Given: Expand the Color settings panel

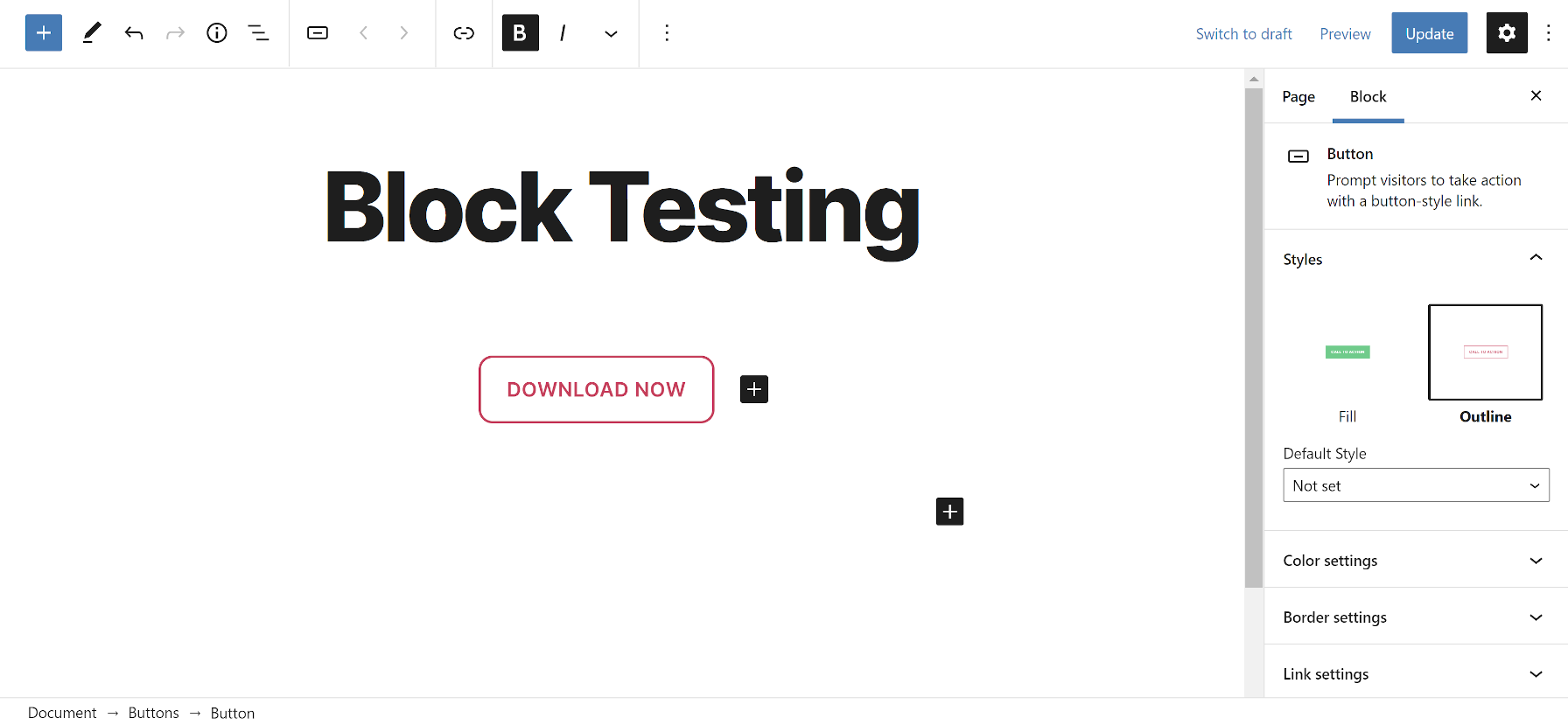Looking at the screenshot, I should point(1415,561).
